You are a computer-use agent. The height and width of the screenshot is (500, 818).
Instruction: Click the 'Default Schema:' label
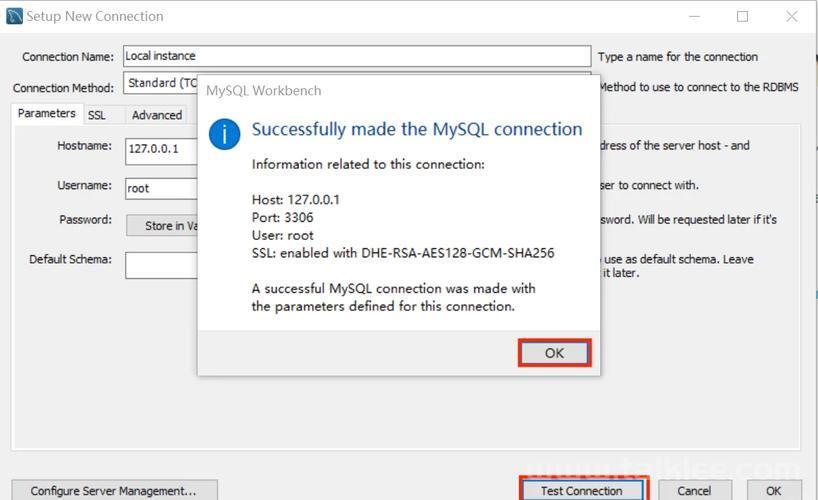(70, 259)
